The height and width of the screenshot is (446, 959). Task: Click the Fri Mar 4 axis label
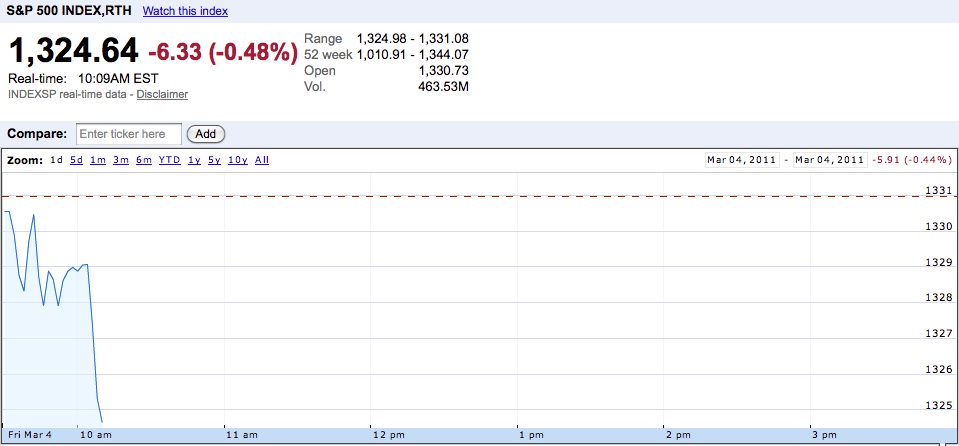pyautogui.click(x=30, y=435)
